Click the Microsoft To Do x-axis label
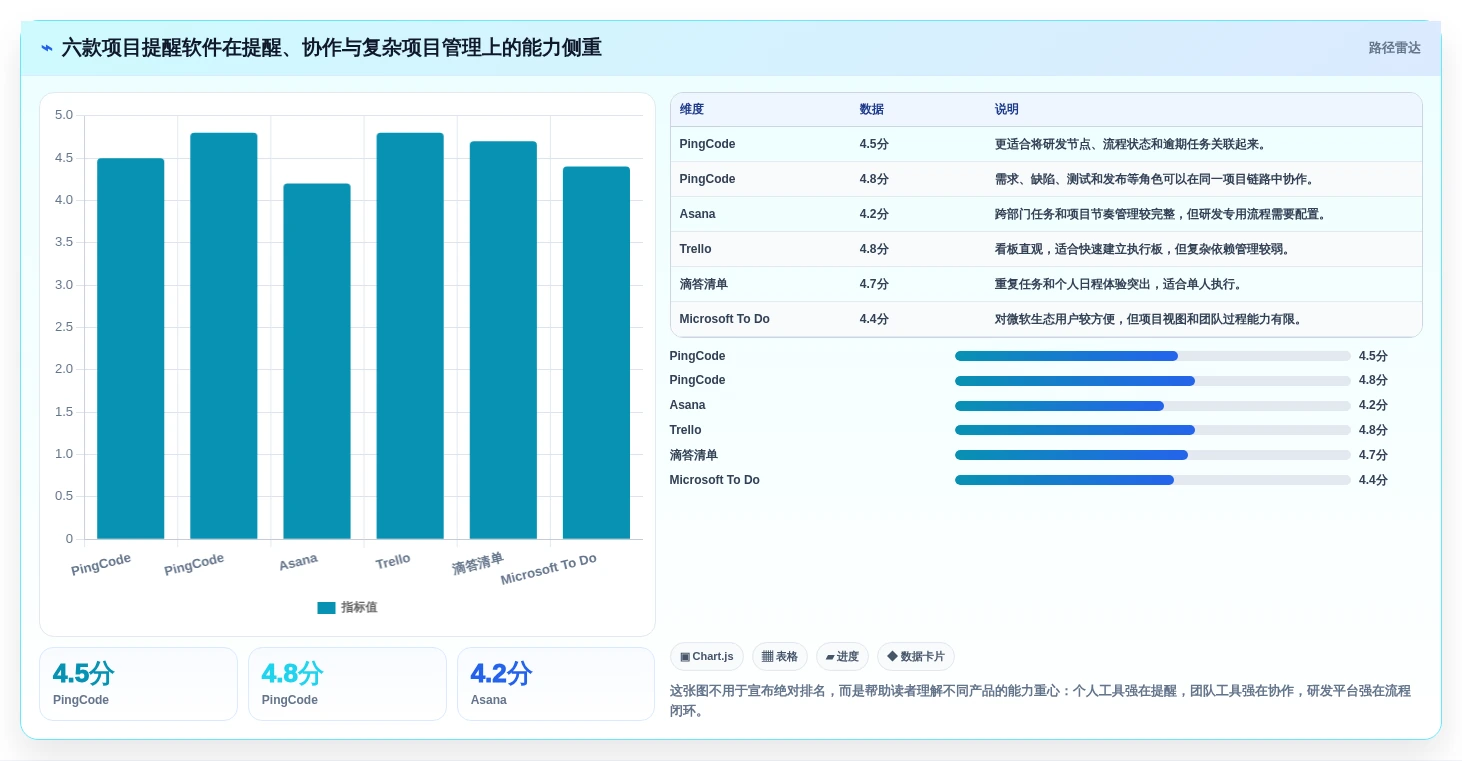1462x761 pixels. point(549,570)
